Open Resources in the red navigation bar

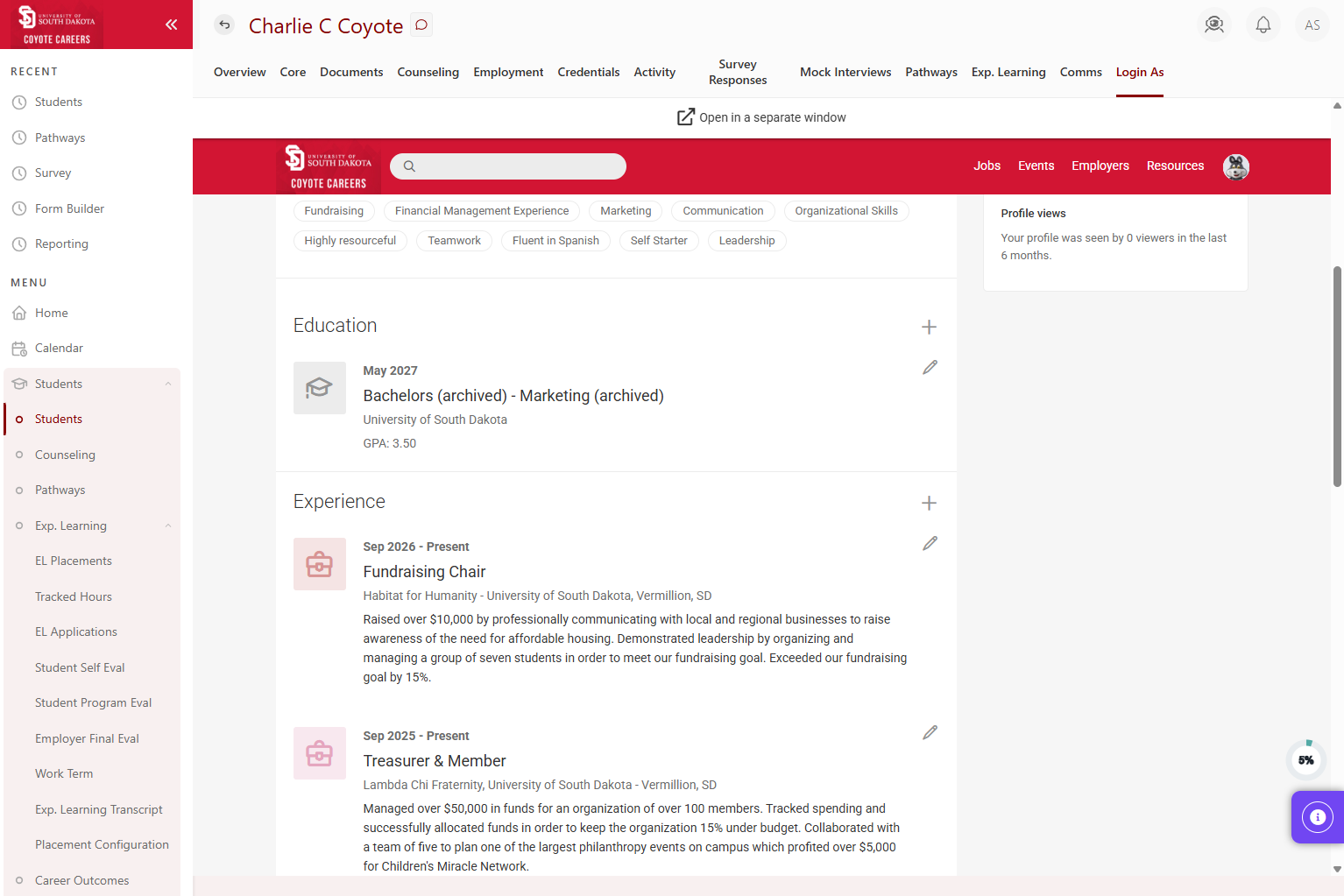(1175, 166)
